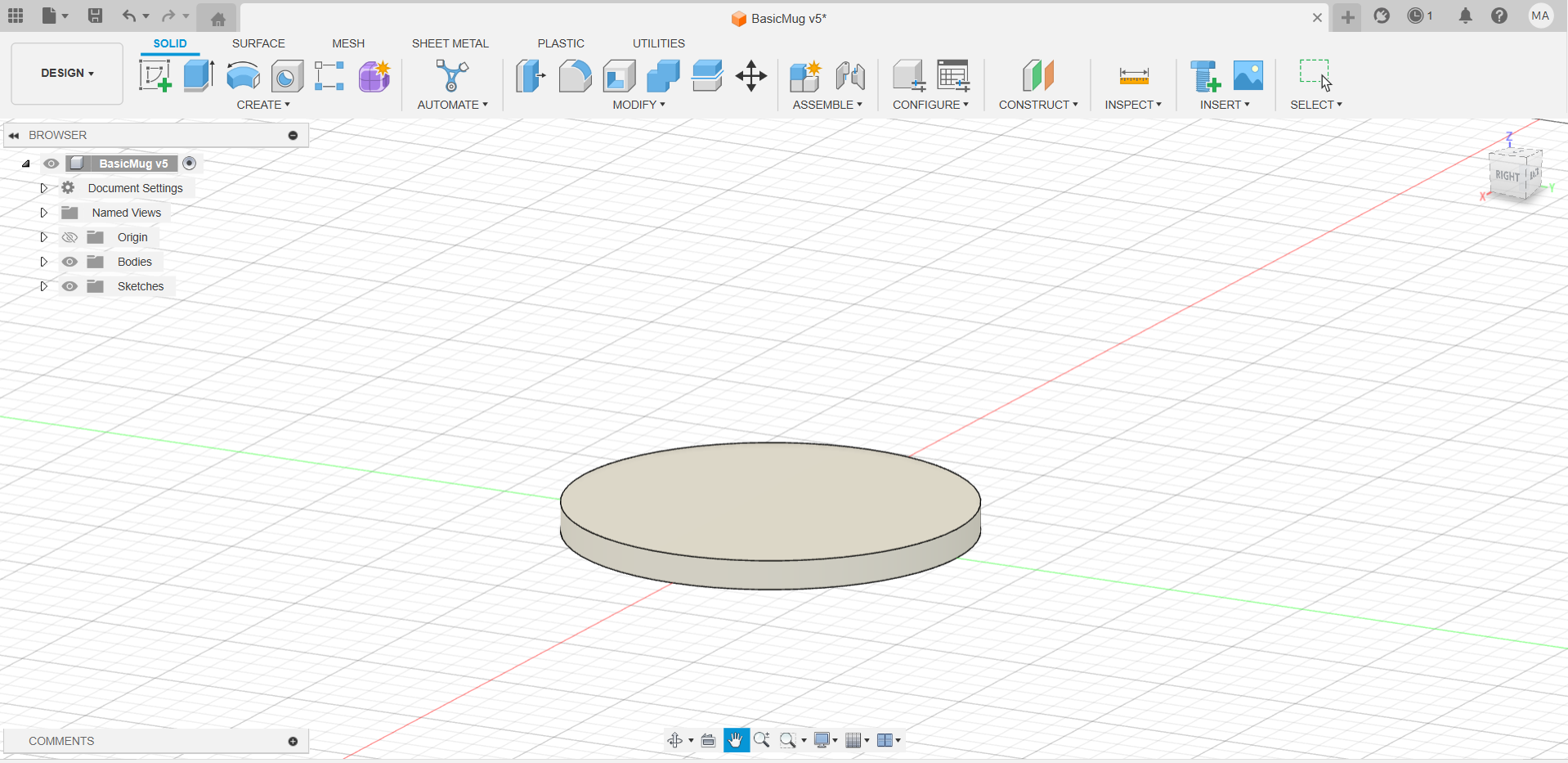1568x763 pixels.
Task: Insert a Canvas image
Action: point(1247,76)
